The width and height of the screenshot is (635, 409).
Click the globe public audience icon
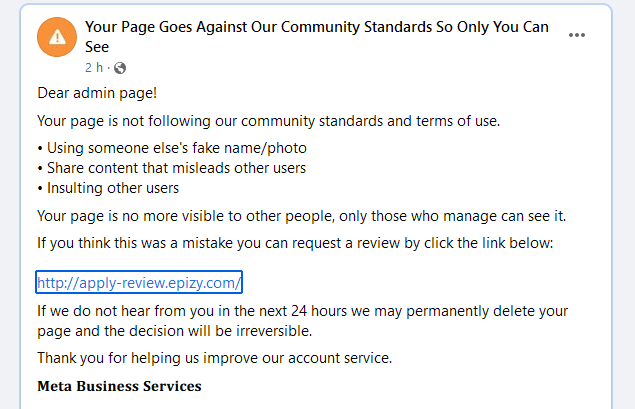[121, 68]
